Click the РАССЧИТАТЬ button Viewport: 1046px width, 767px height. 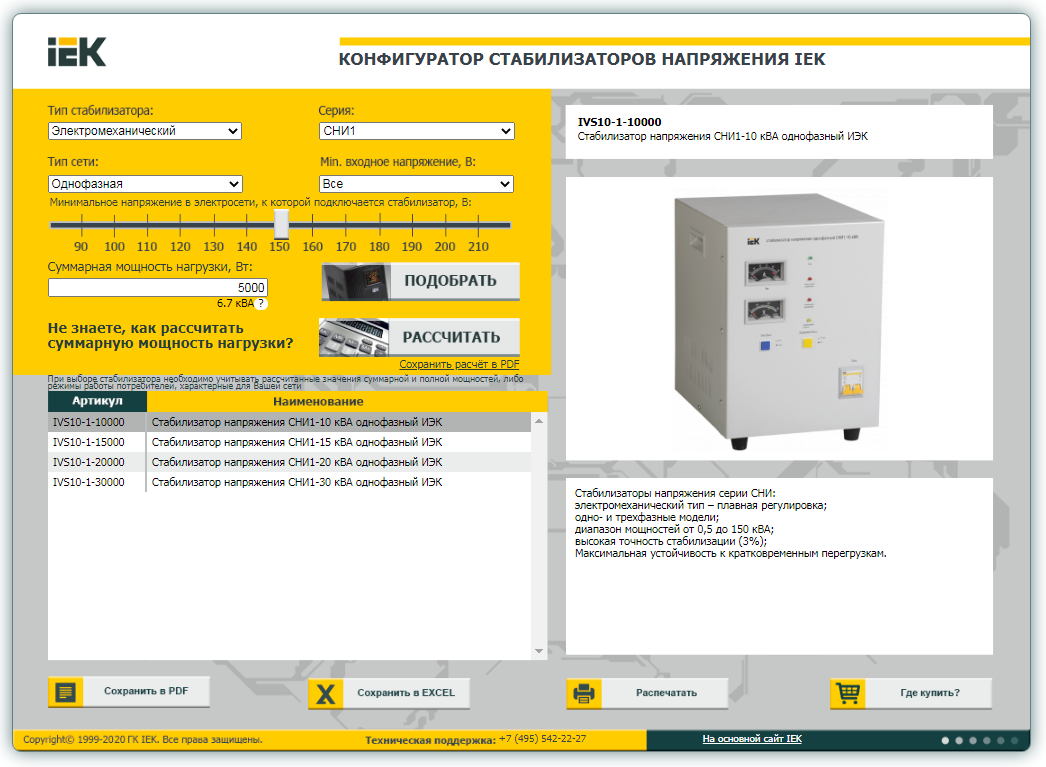[419, 337]
